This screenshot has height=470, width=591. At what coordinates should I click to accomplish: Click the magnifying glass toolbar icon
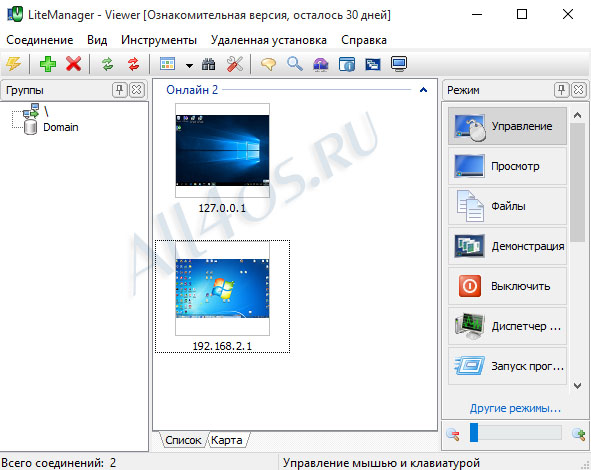[294, 64]
